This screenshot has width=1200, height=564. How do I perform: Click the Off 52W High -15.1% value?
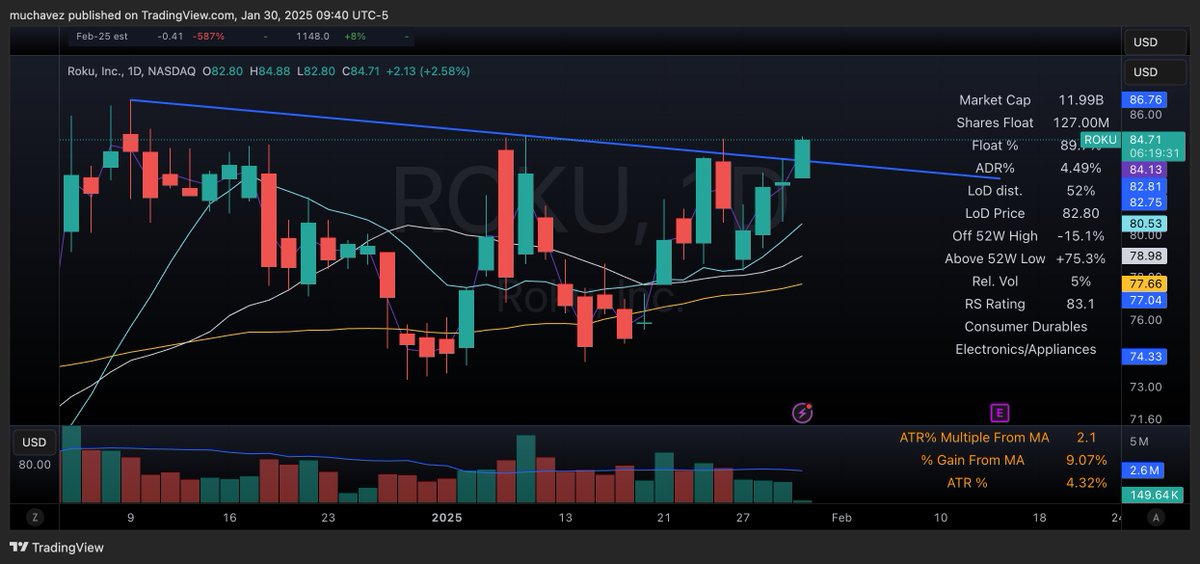click(1081, 236)
